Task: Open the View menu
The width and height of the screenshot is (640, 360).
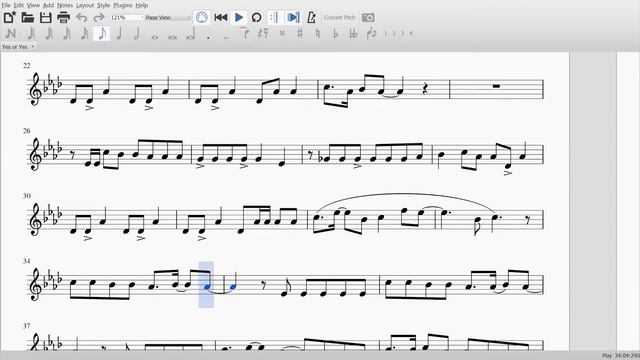Action: (33, 5)
